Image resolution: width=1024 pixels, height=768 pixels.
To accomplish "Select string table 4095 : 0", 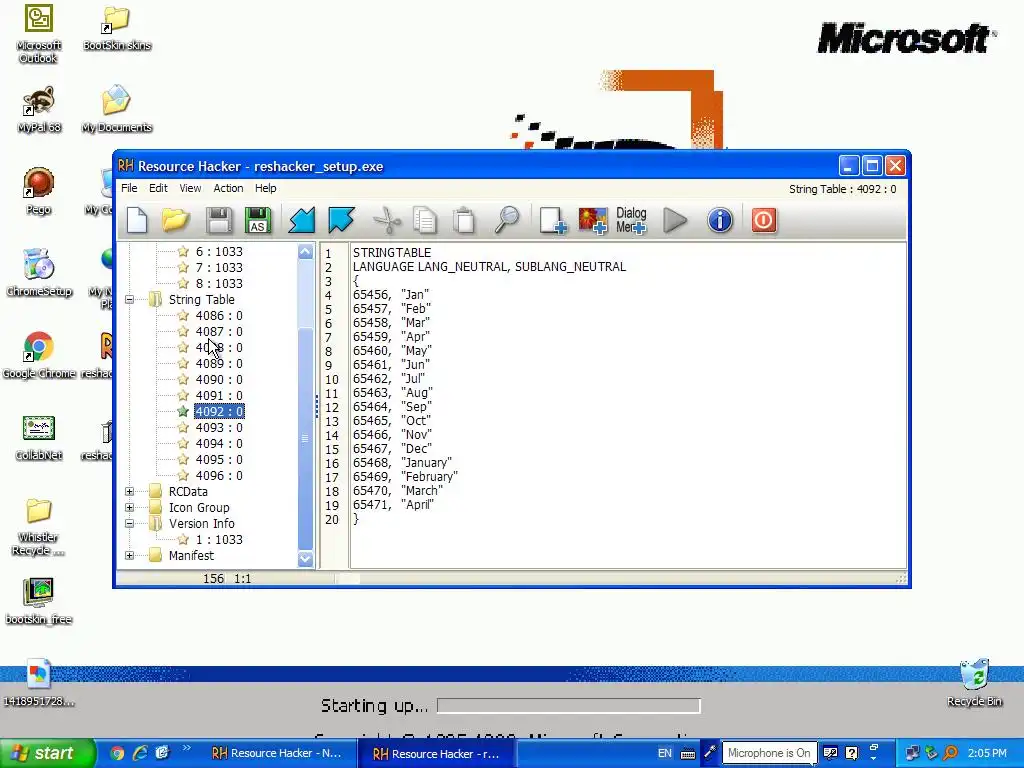I will 219,460.
